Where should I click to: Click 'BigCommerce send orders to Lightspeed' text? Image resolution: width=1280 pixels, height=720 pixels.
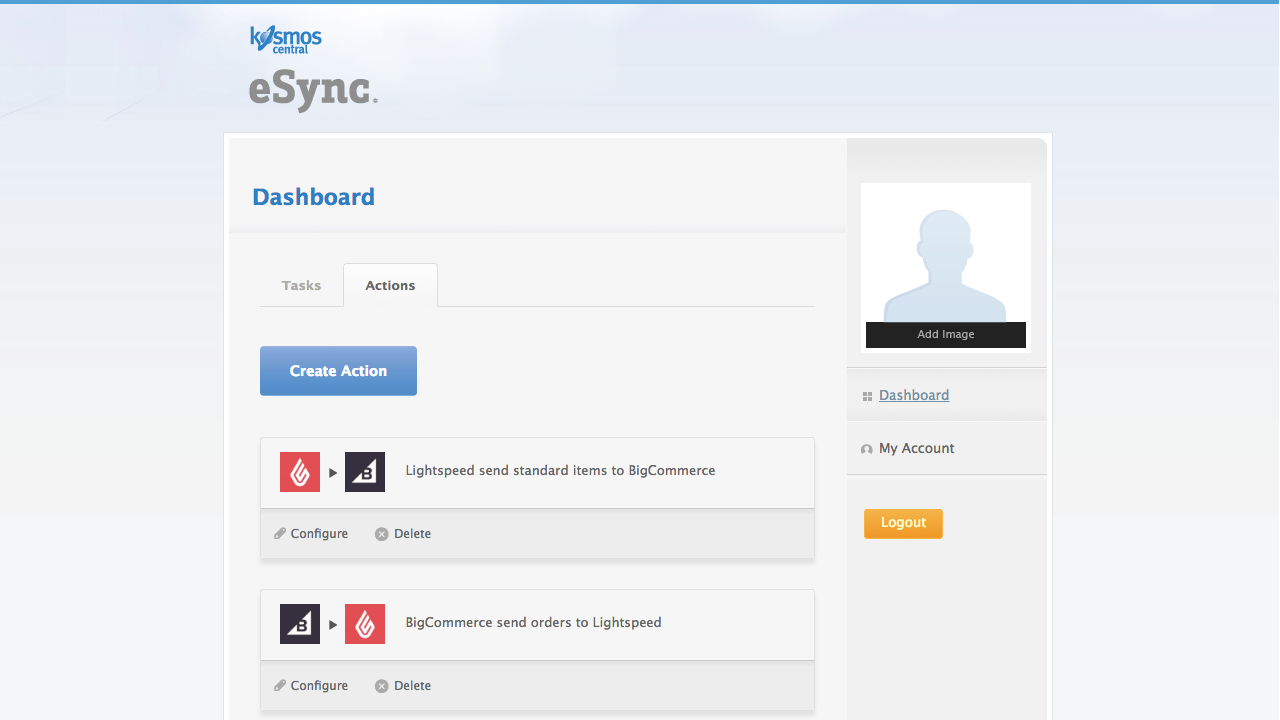533,622
